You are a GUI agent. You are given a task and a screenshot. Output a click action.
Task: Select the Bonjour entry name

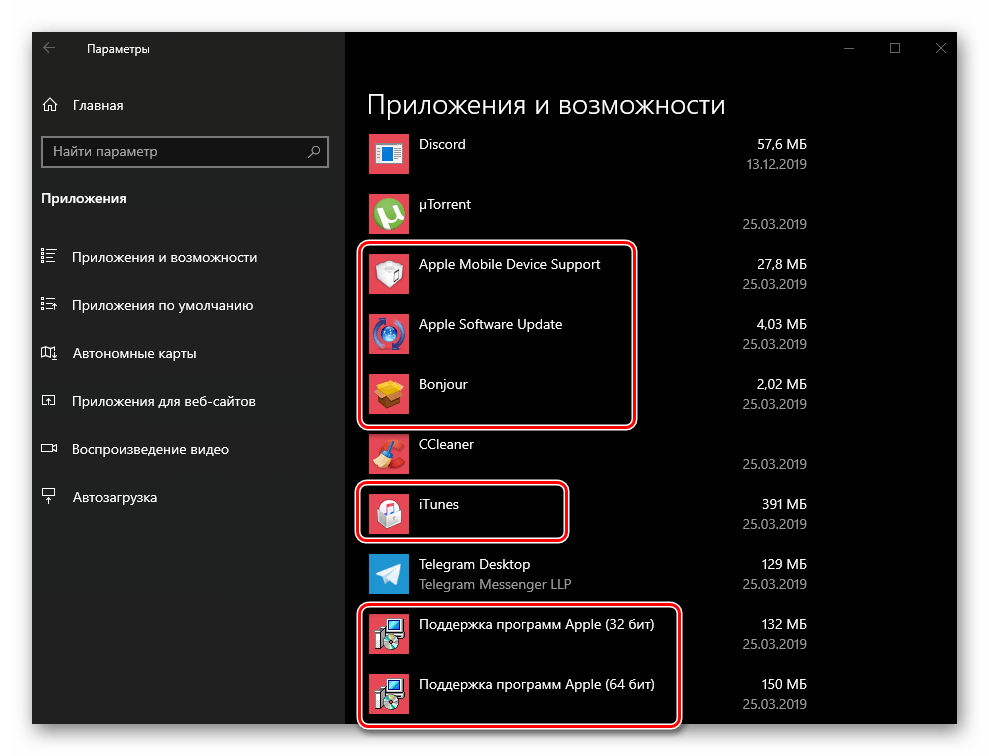pyautogui.click(x=443, y=385)
